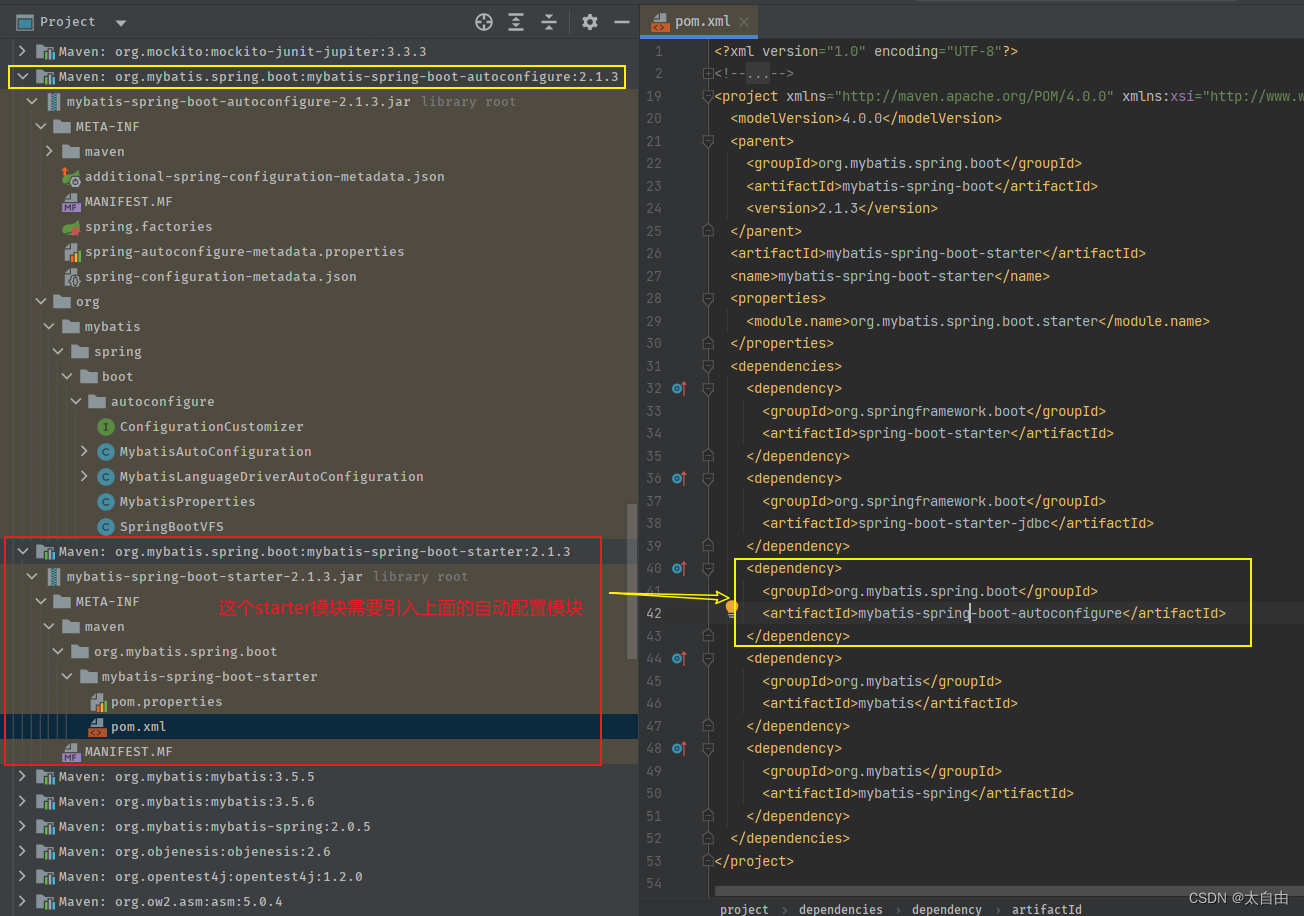Unfold the collapsed comment on line 2

click(x=708, y=73)
